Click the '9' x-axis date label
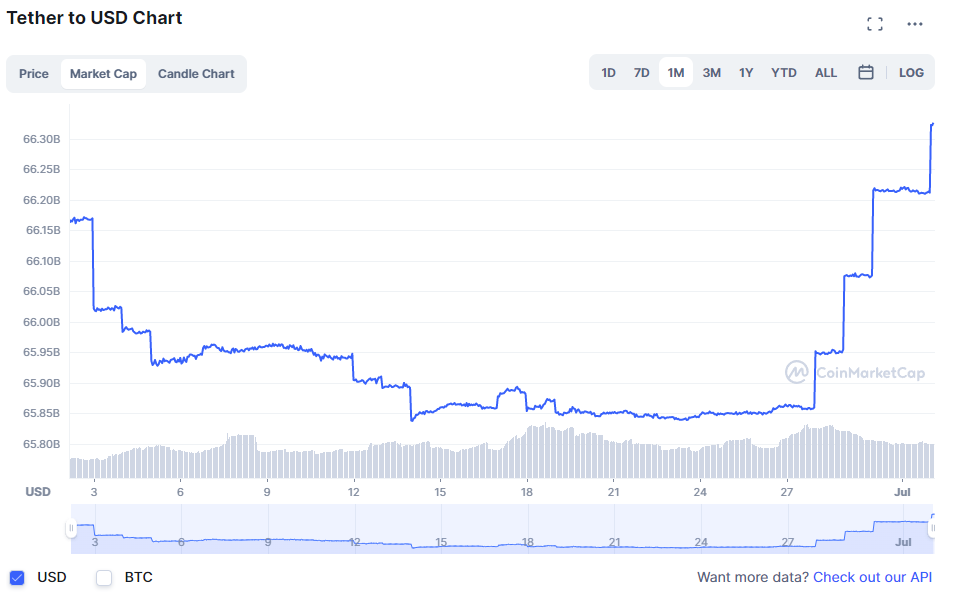The width and height of the screenshot is (959, 596). 267,492
